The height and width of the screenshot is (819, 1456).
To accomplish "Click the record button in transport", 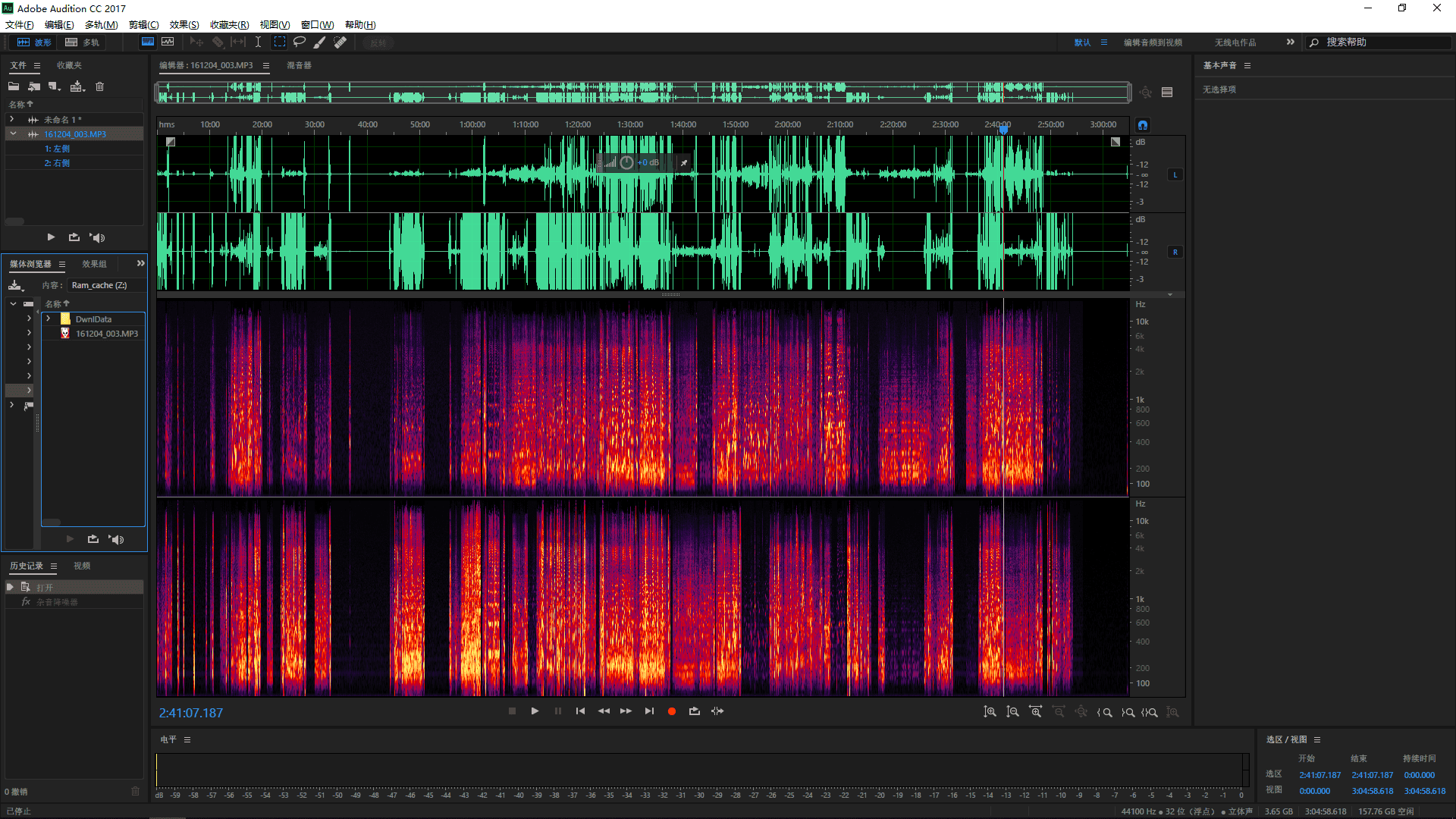I will [671, 711].
